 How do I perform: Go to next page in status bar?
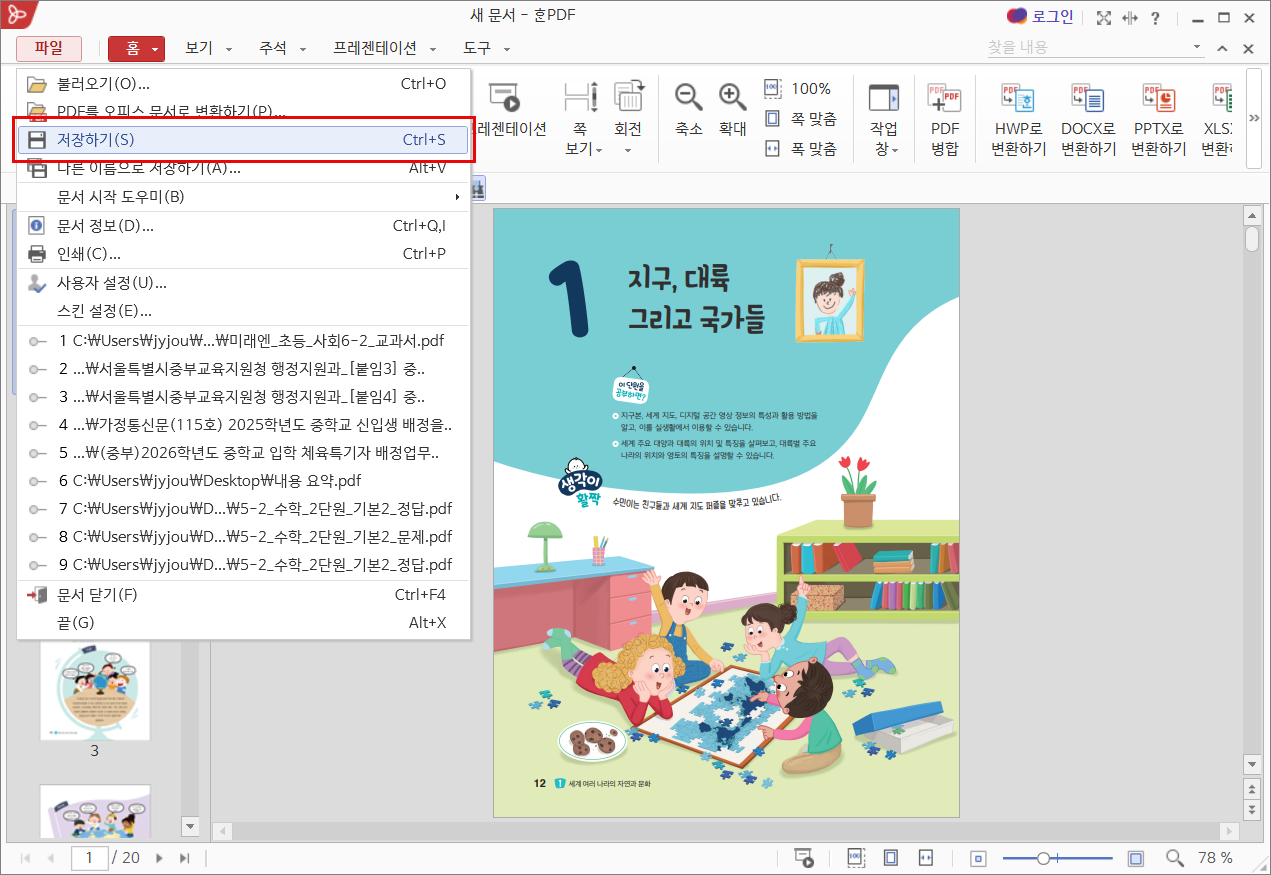coord(159,858)
